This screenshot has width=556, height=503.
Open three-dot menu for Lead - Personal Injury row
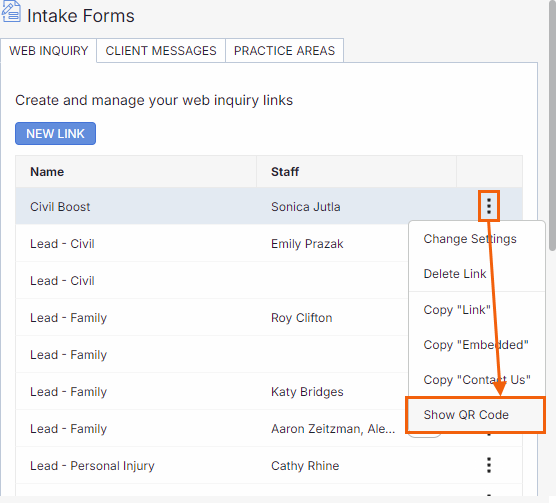click(x=489, y=465)
